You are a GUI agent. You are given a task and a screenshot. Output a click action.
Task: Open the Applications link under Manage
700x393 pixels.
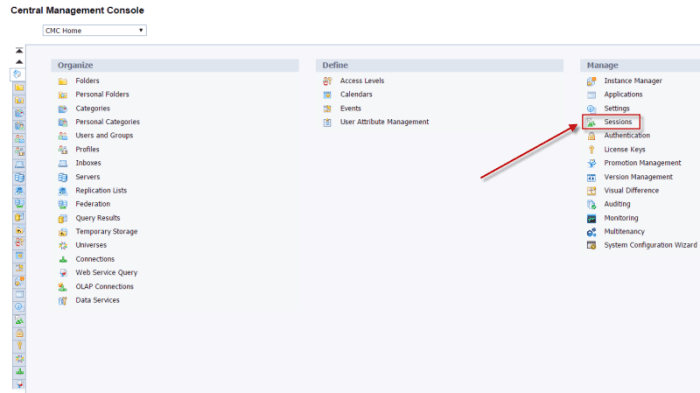click(623, 95)
